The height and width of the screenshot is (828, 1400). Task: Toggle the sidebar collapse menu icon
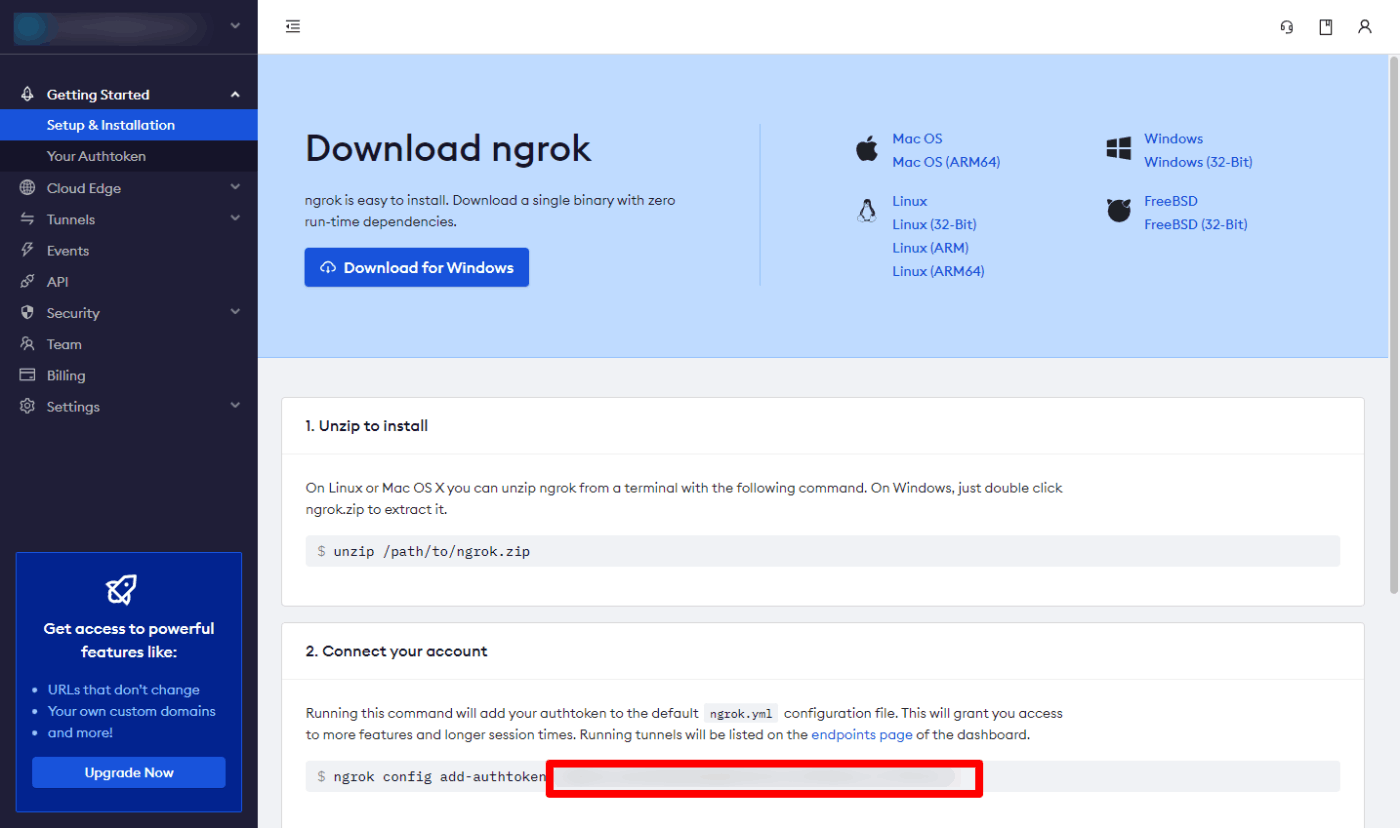tap(293, 27)
